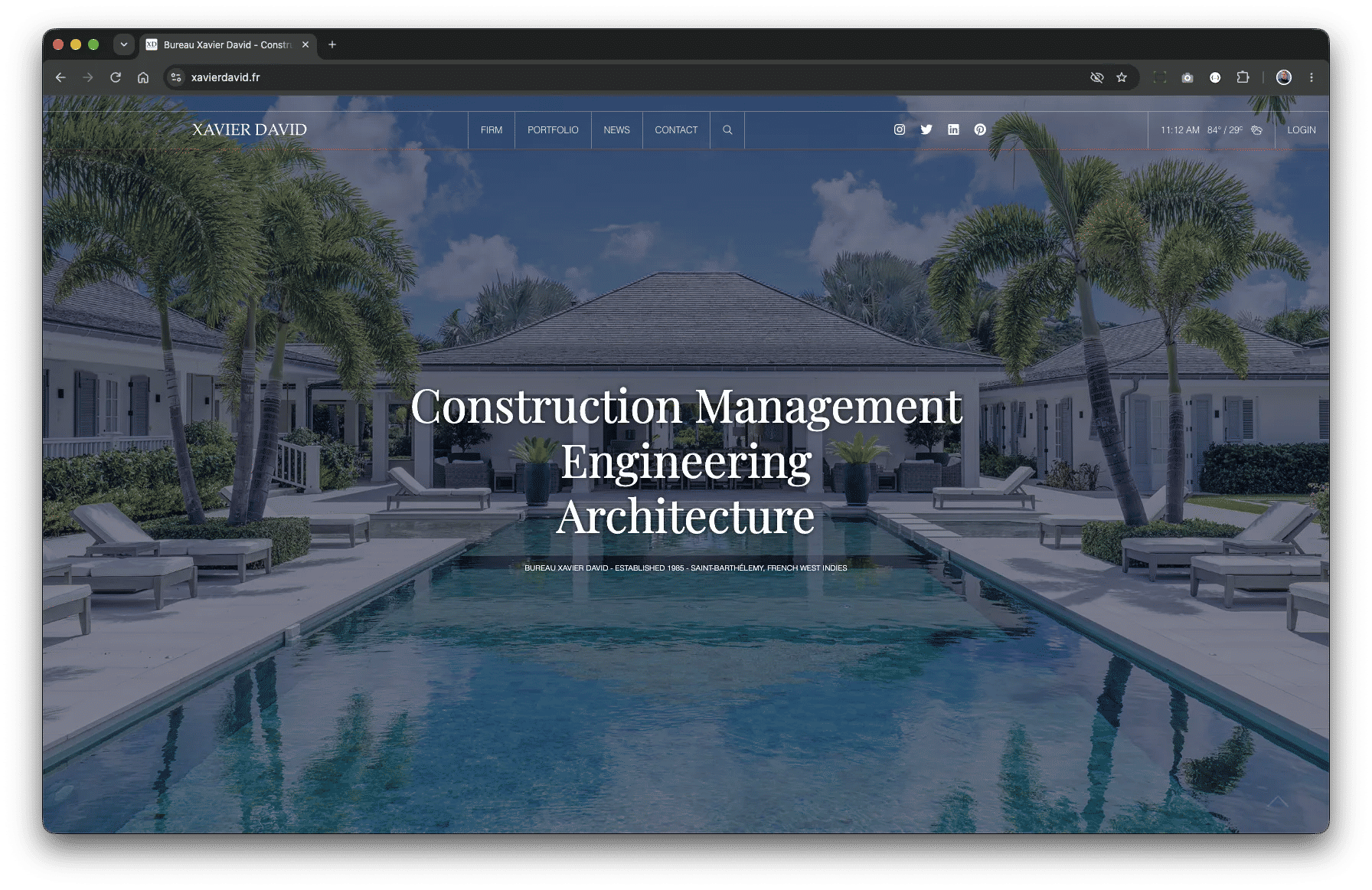Click the xavierdavid.fr address bar

pos(628,77)
